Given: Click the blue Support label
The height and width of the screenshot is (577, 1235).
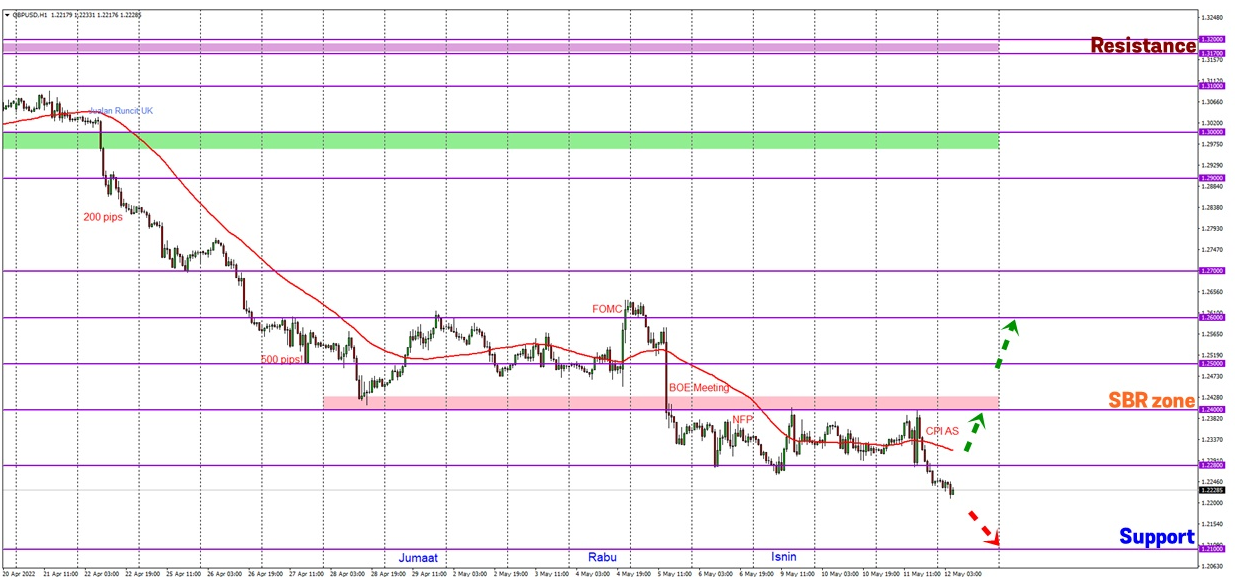Looking at the screenshot, I should tap(1156, 537).
